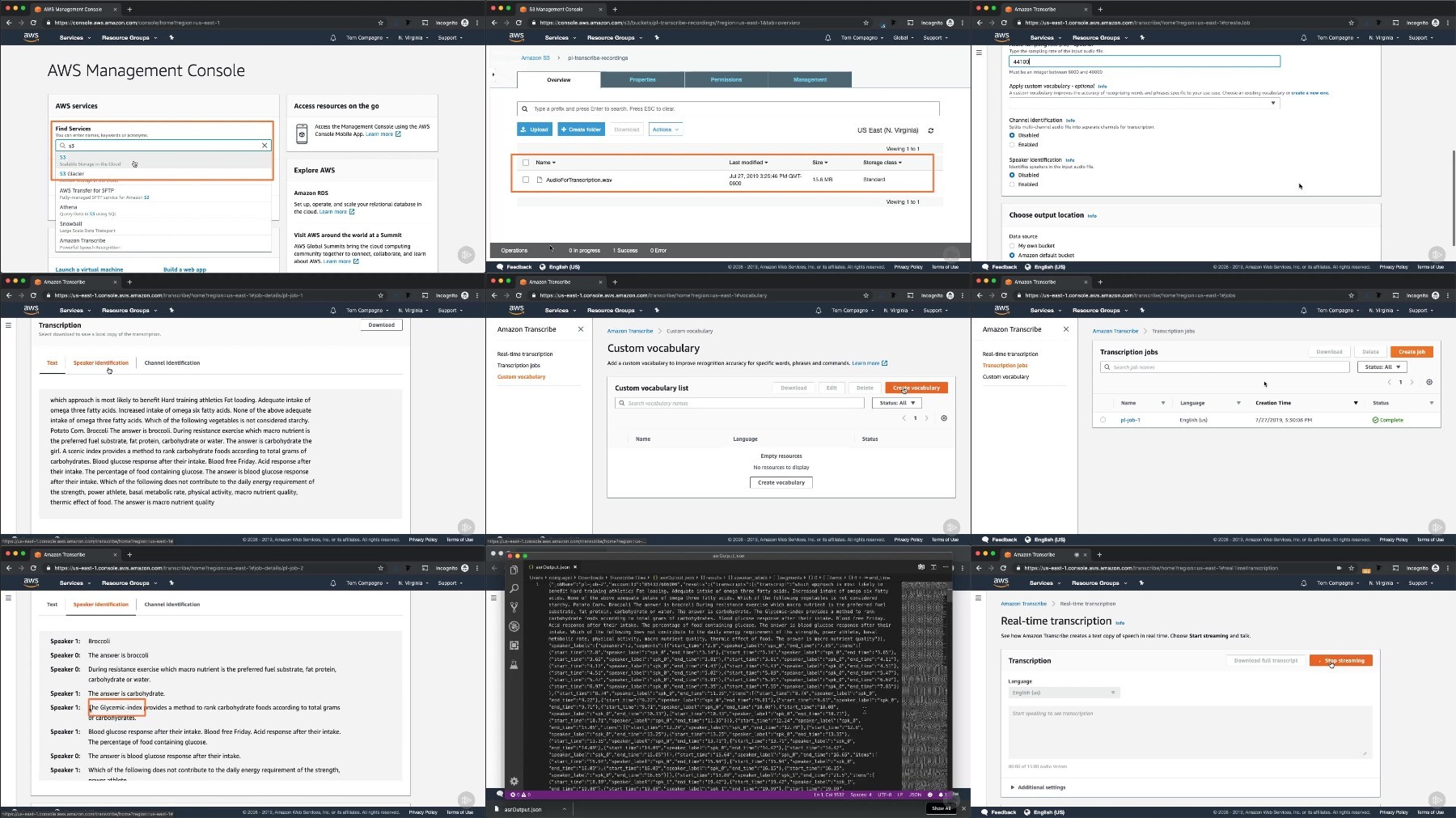Click errors and warnings in VS Code status bar
The image size is (1456, 818).
click(x=520, y=795)
